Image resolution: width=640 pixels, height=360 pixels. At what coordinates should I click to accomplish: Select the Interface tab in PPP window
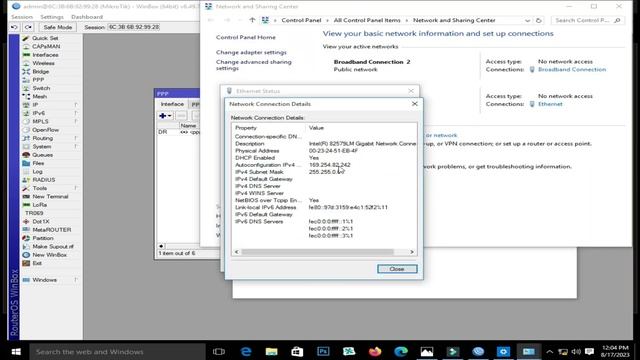coord(172,104)
